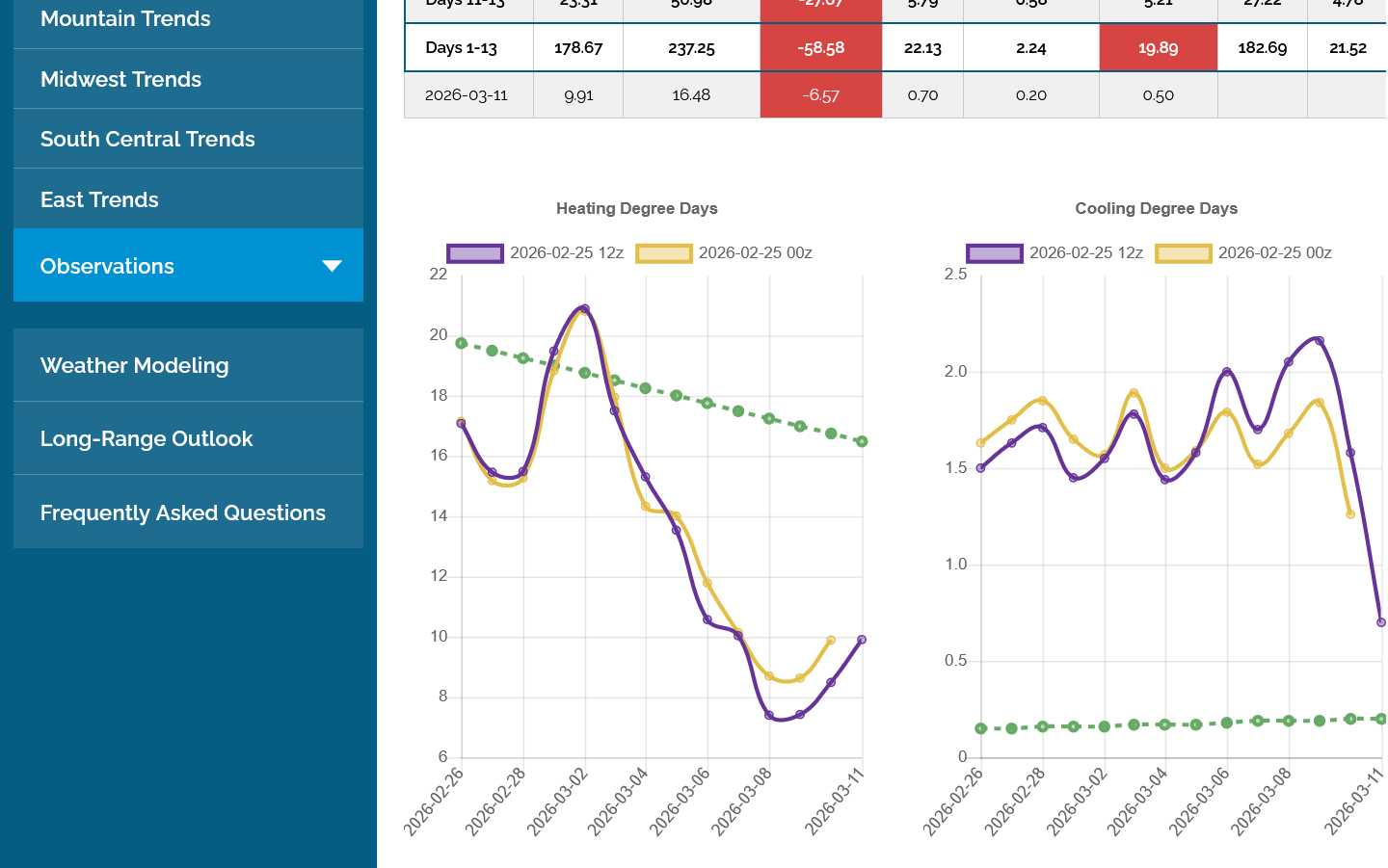Expand the Long-Range Outlook section
1388x868 pixels.
point(147,439)
